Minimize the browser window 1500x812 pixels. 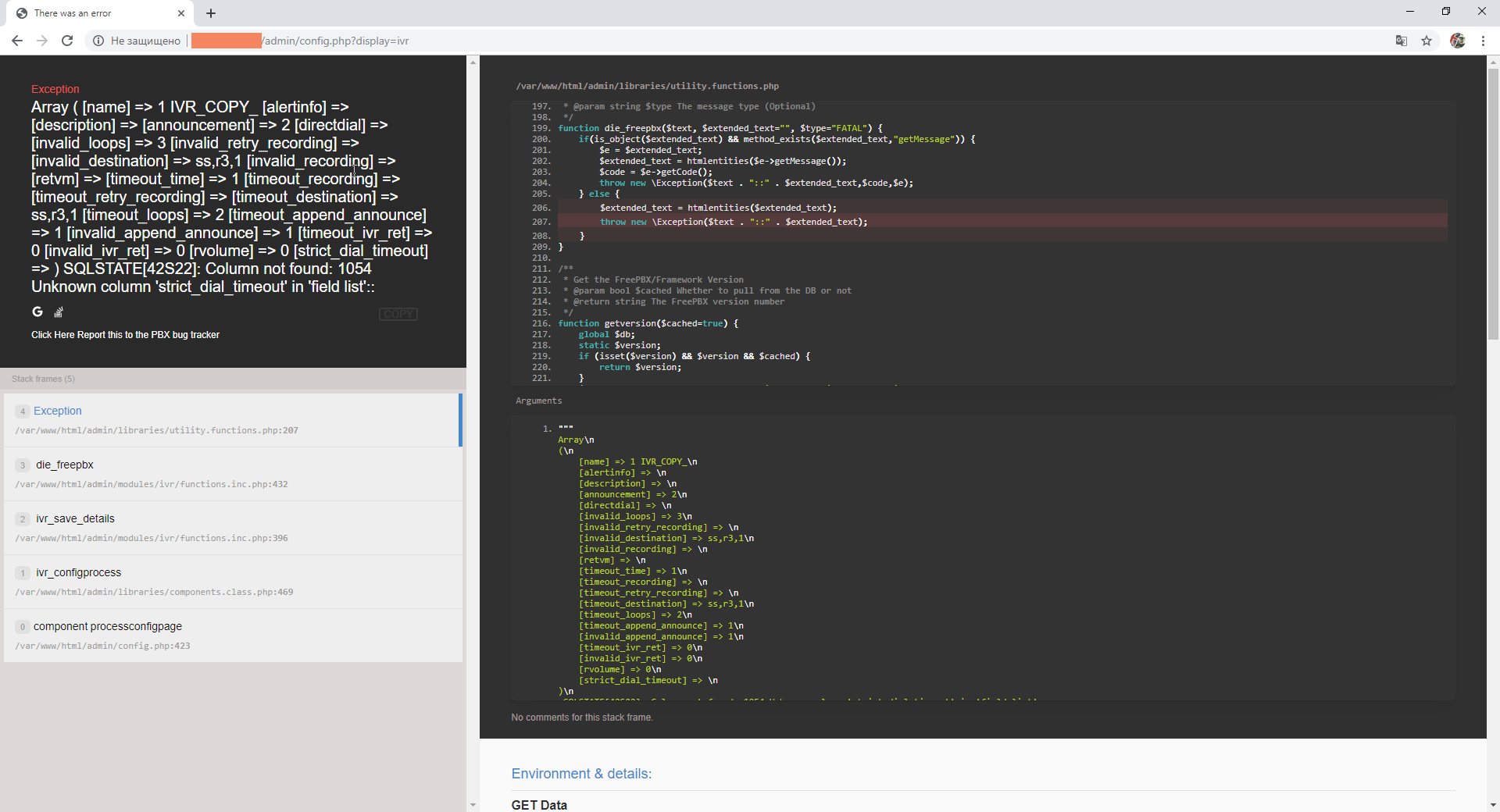point(1410,12)
